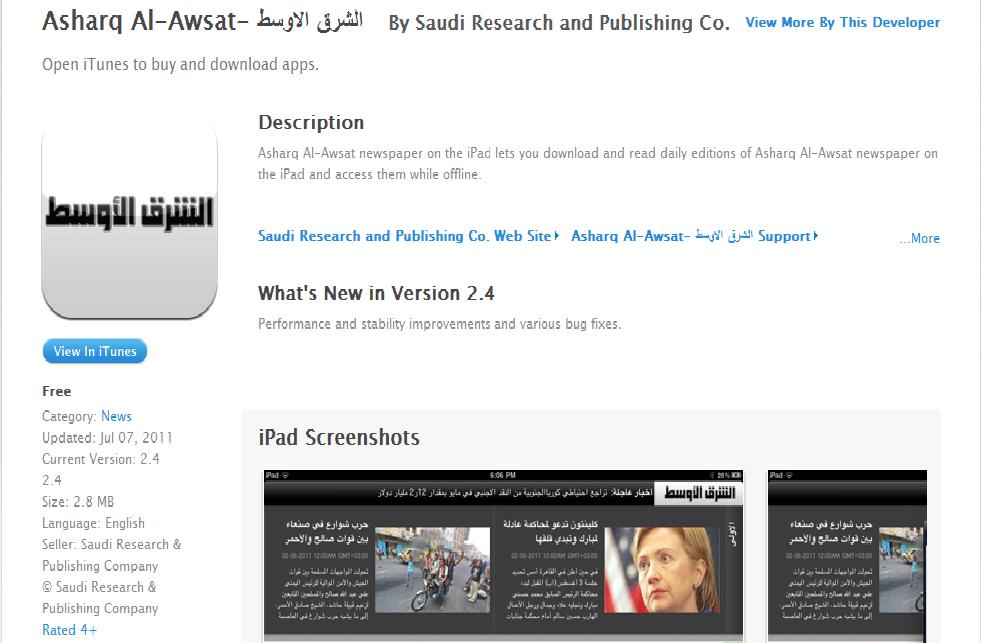Click 'Open iTunes to buy and download apps.' text
The image size is (981, 643).
pos(180,64)
